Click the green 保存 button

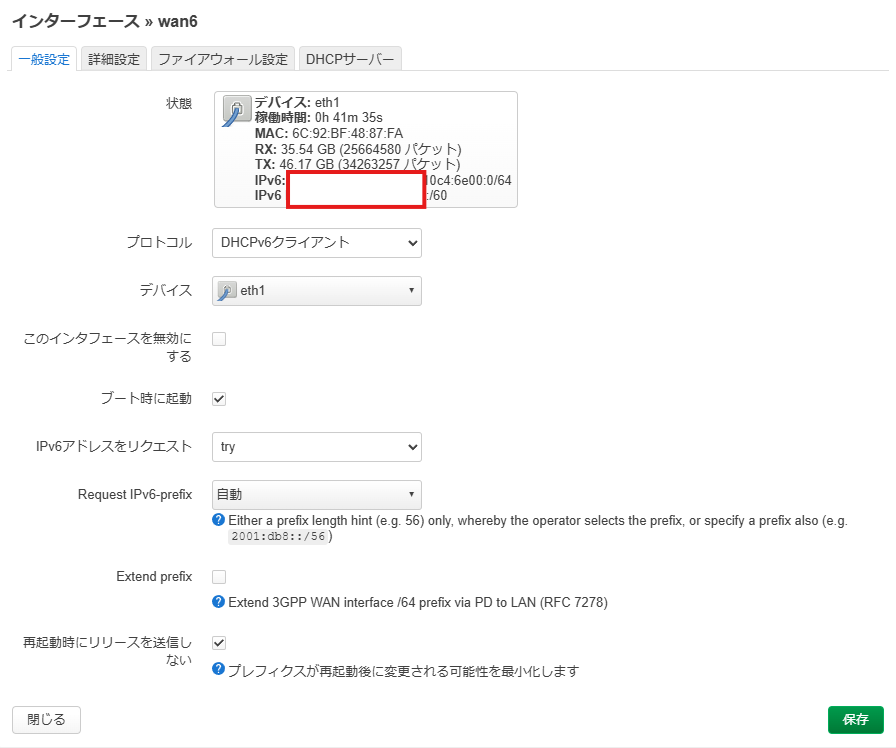point(855,719)
